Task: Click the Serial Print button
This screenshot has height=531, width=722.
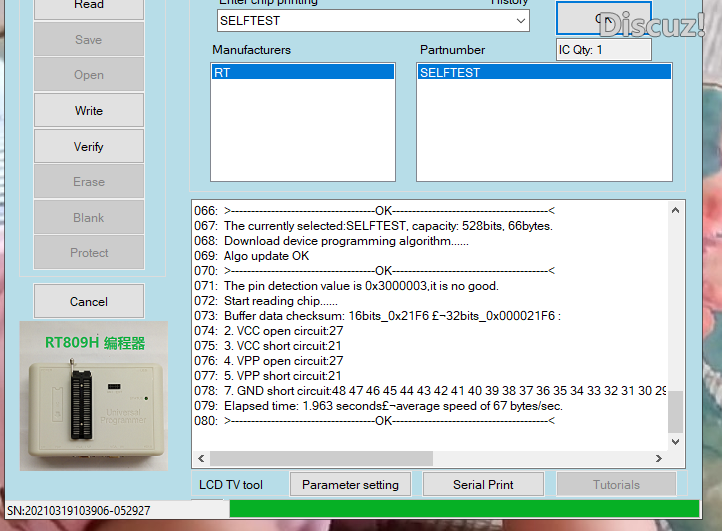Action: [483, 484]
